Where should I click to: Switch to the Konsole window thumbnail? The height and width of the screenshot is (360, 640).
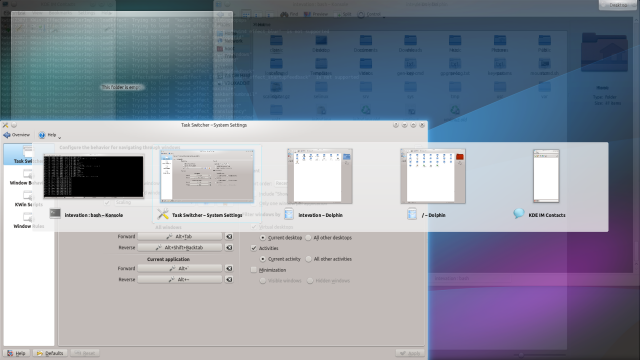[93, 176]
